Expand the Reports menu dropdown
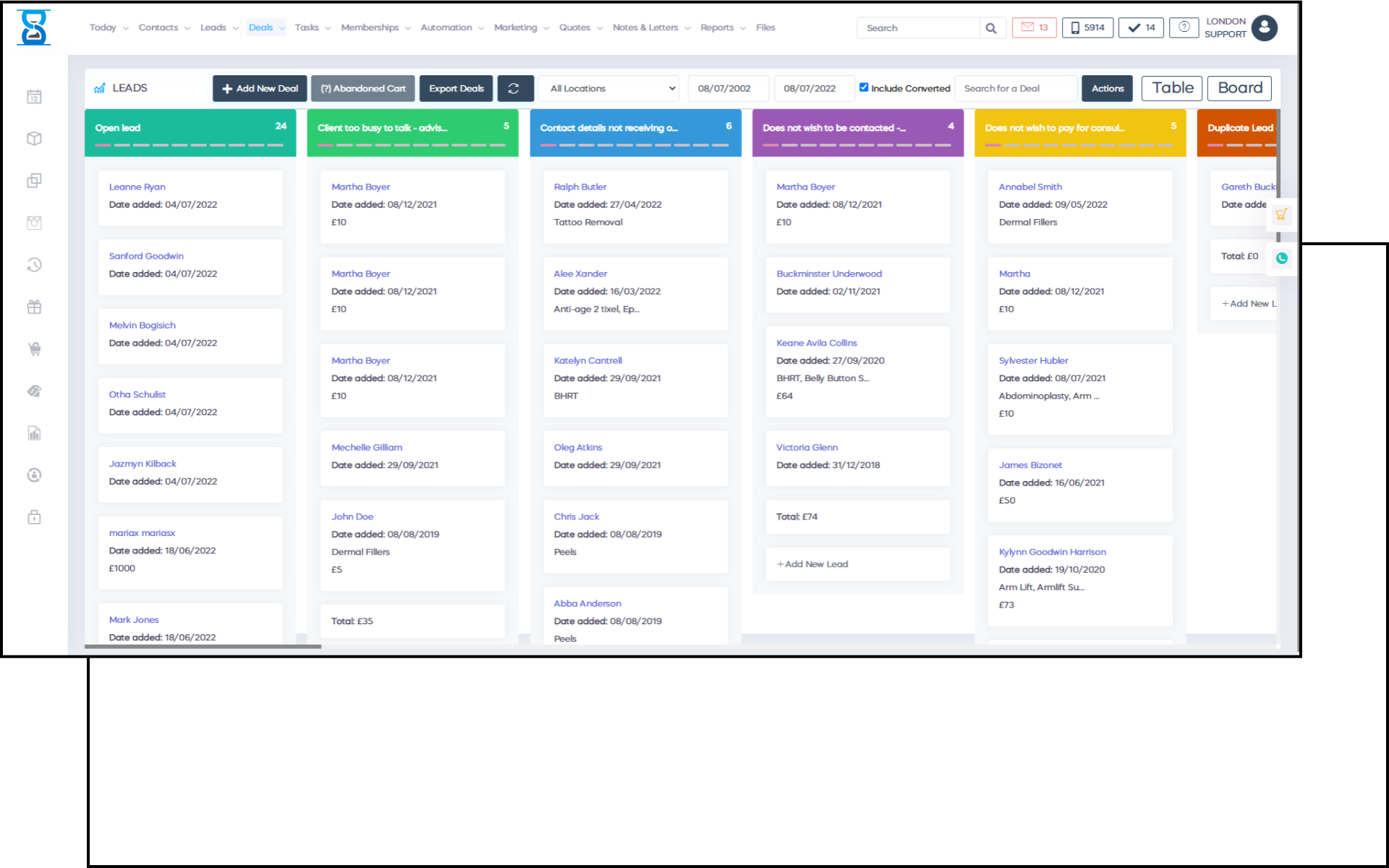Viewport: 1389px width, 868px height. (722, 27)
